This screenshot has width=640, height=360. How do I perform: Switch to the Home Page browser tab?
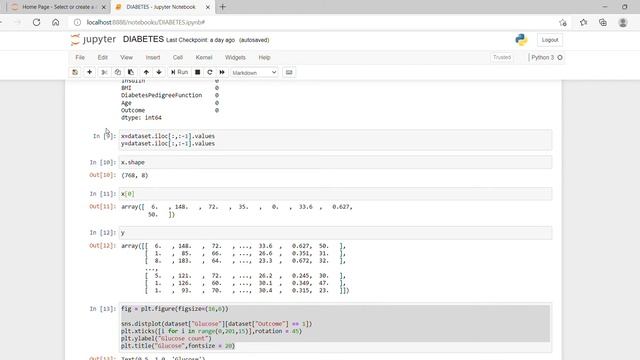click(58, 7)
